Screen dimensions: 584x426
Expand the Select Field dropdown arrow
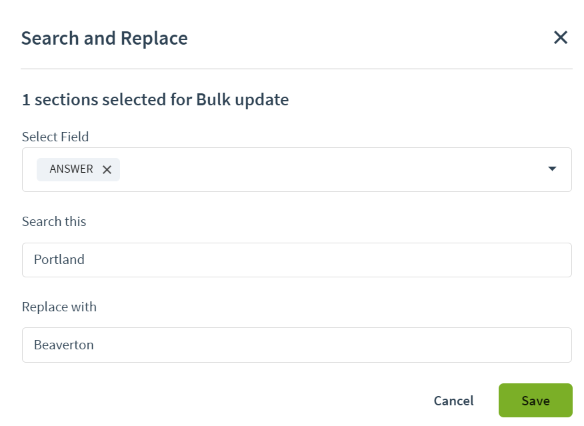(x=552, y=169)
